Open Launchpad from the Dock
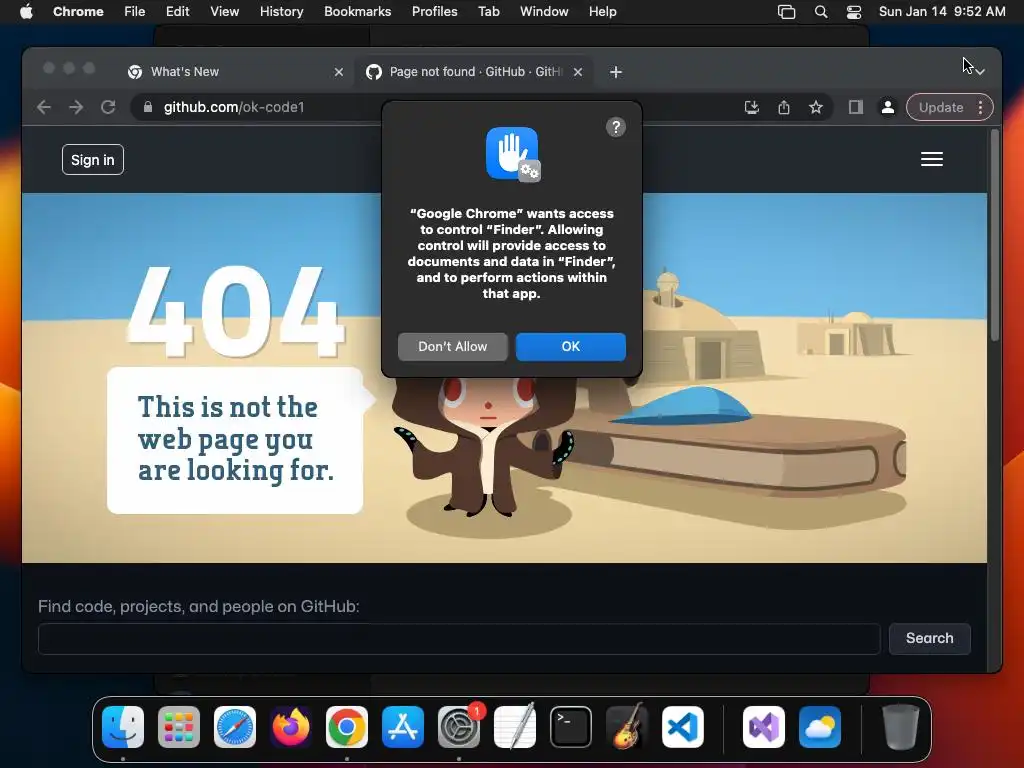 coord(179,727)
